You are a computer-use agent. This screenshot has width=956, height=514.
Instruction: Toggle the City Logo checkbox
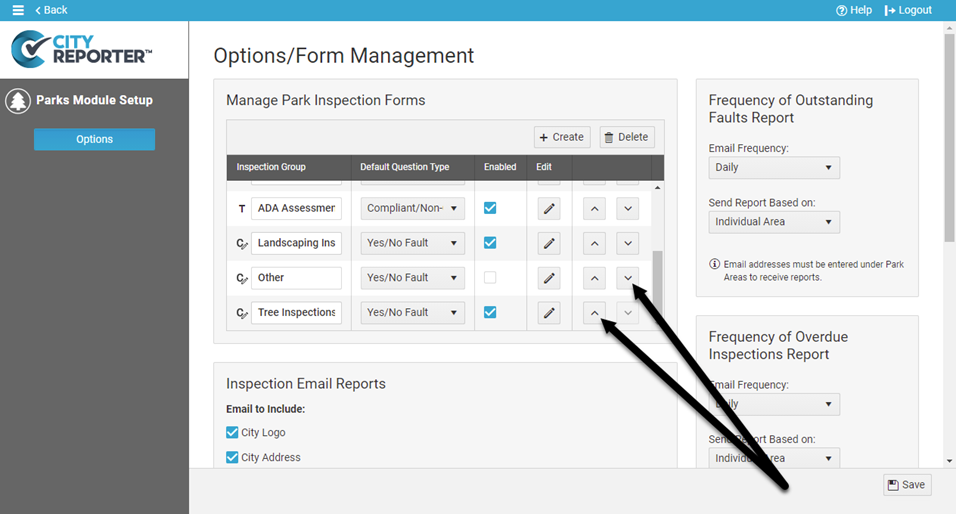coord(232,432)
